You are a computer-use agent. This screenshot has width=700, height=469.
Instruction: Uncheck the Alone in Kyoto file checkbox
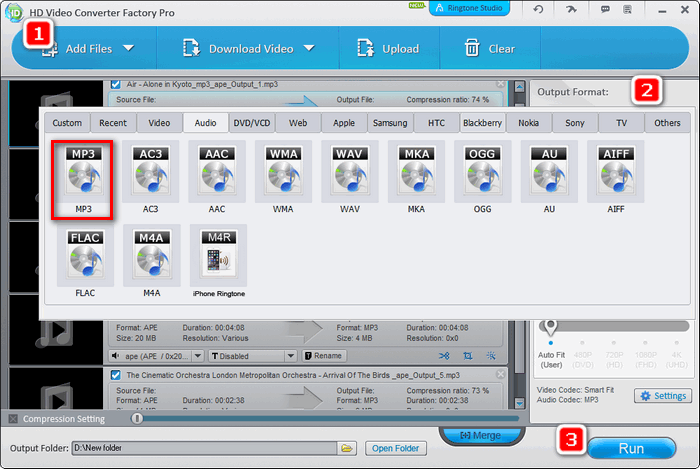[x=116, y=84]
